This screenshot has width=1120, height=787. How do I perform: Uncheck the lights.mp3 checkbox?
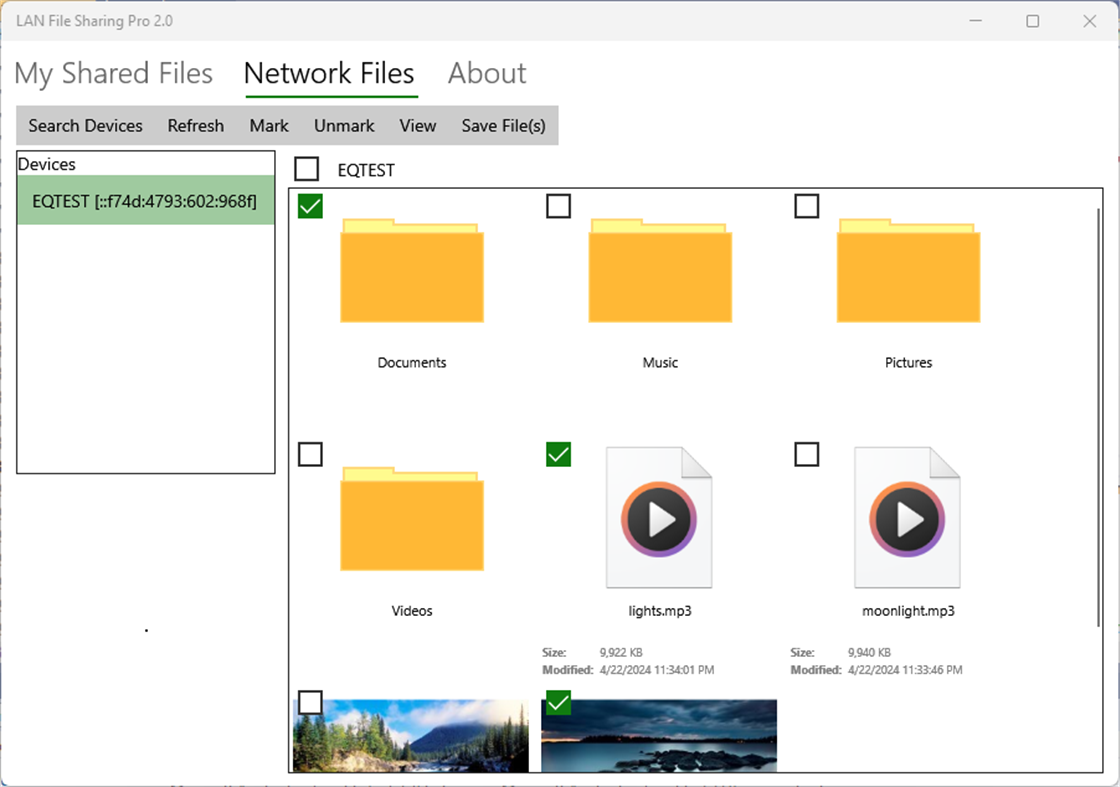click(x=558, y=454)
